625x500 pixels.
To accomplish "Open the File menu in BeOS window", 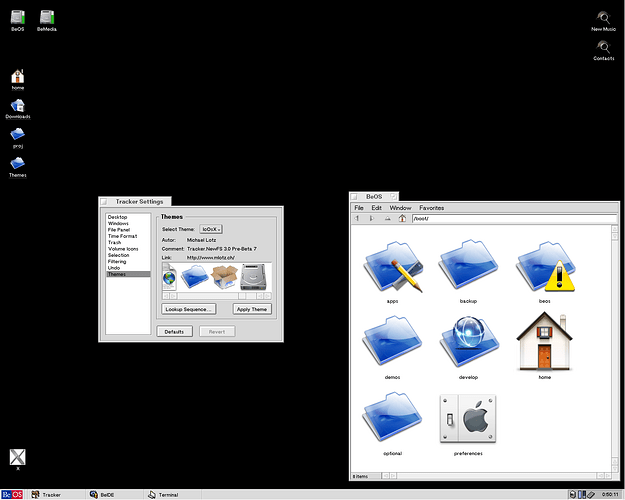I will [359, 208].
